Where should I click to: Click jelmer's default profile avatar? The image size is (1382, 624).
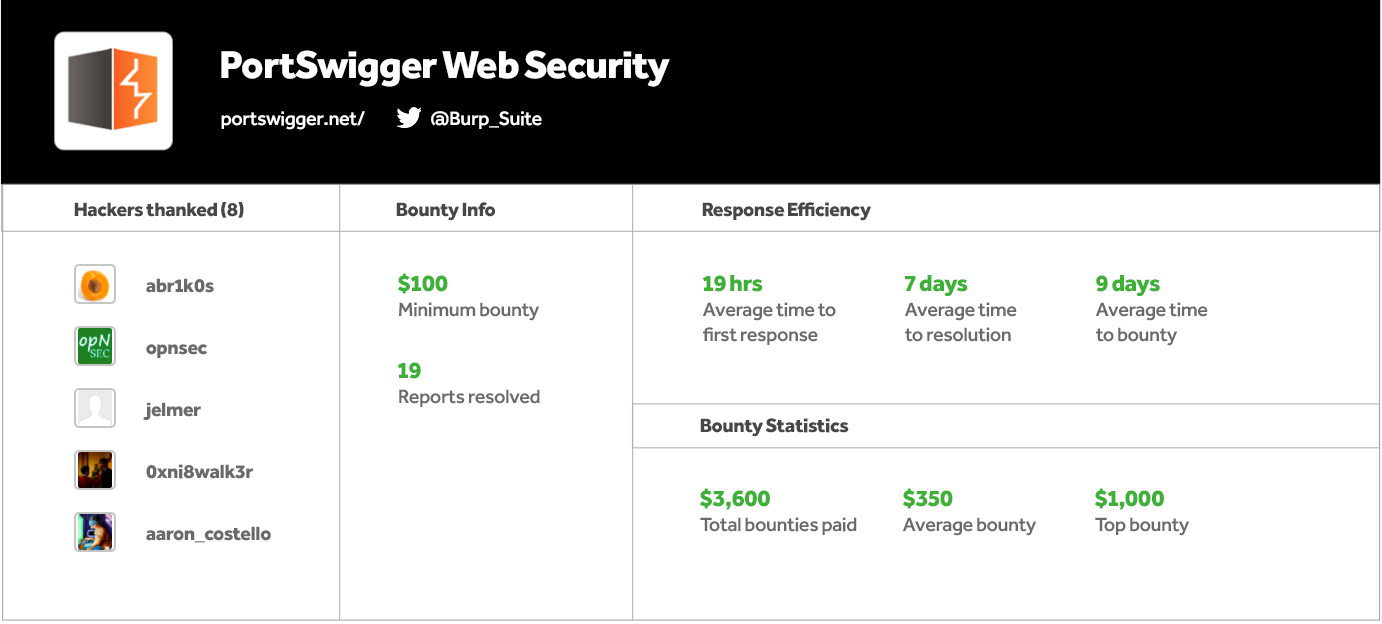(95, 409)
